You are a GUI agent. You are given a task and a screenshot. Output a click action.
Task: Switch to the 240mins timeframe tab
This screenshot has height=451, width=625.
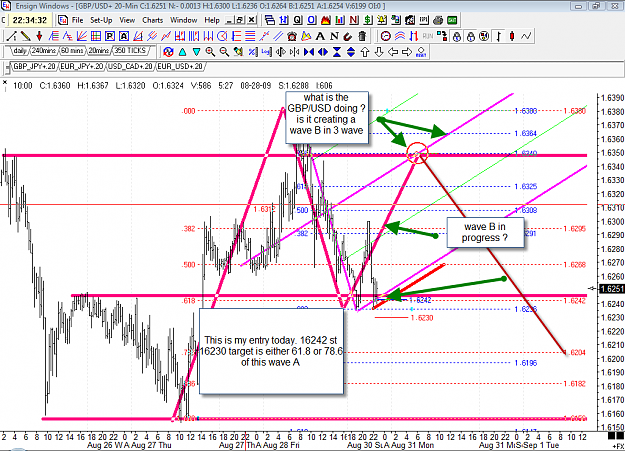click(43, 51)
